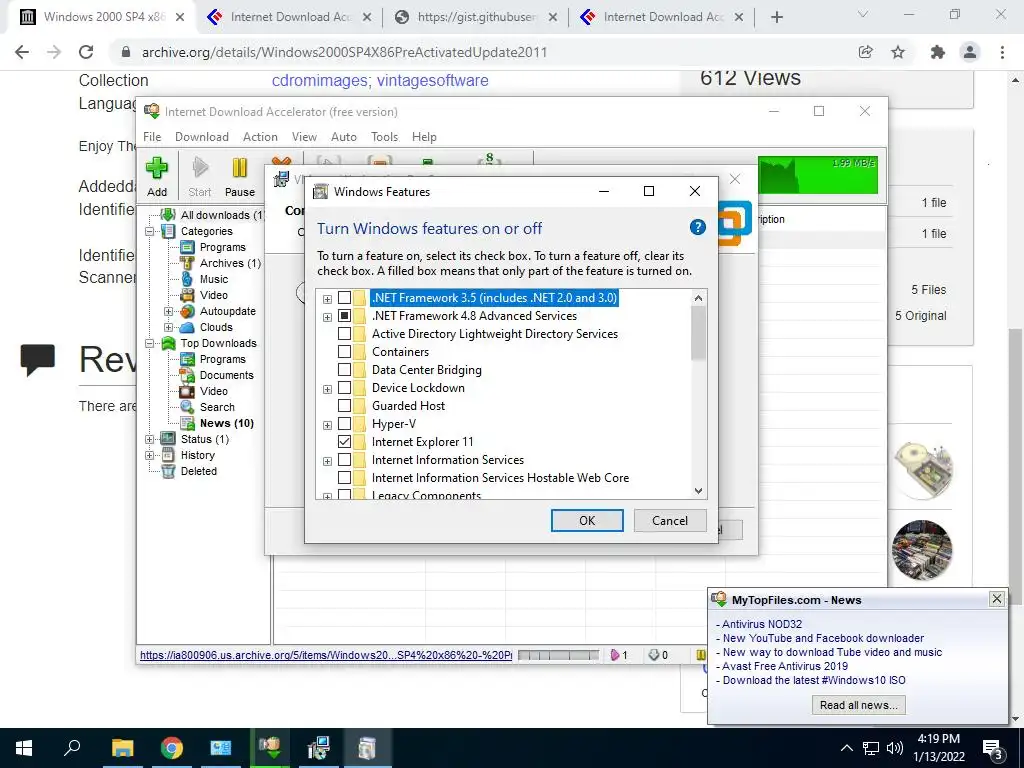Expand the .NET Framework 3.5 node
This screenshot has width=1024, height=768.
click(x=327, y=299)
